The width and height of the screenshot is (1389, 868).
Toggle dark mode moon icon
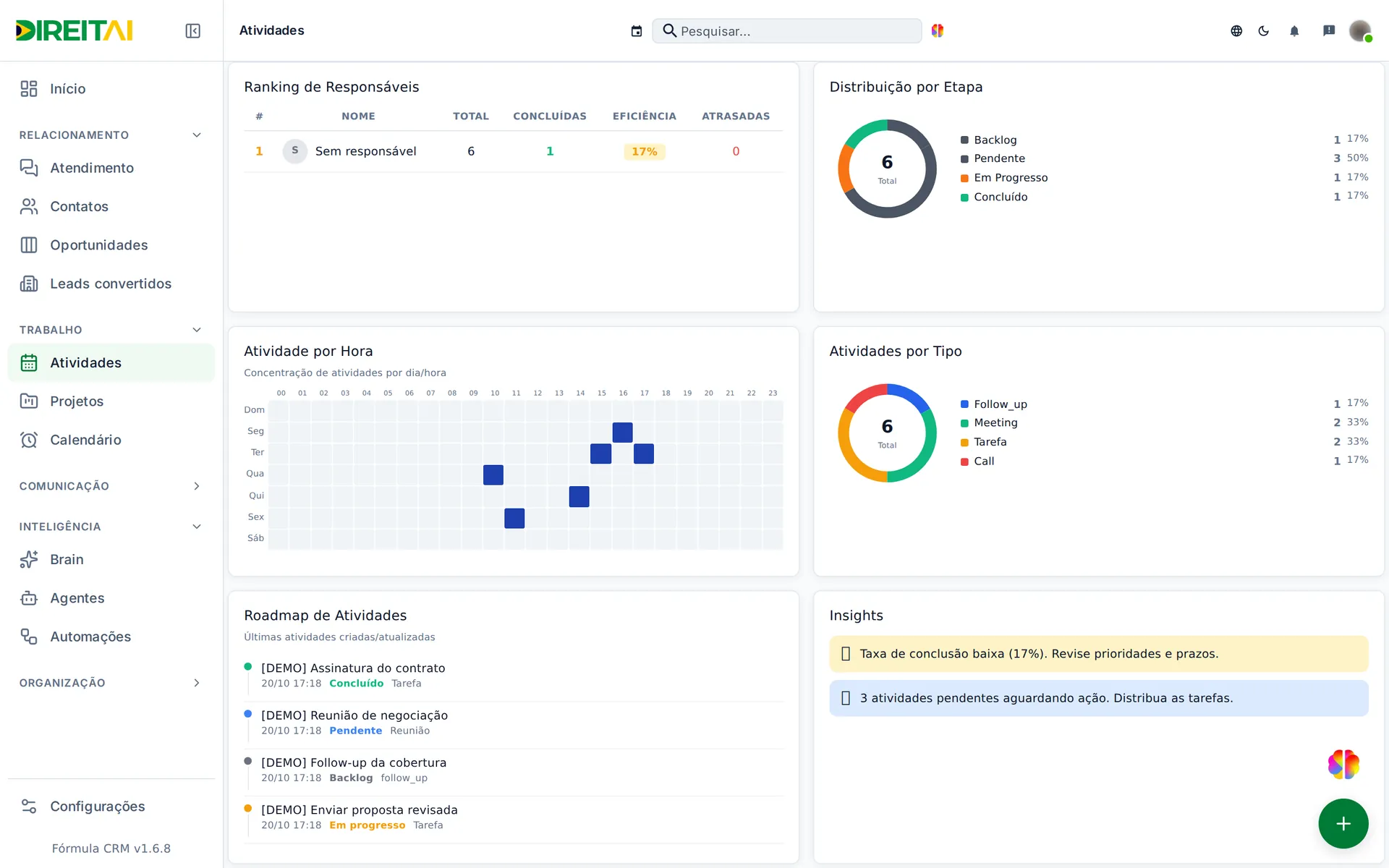(1264, 30)
